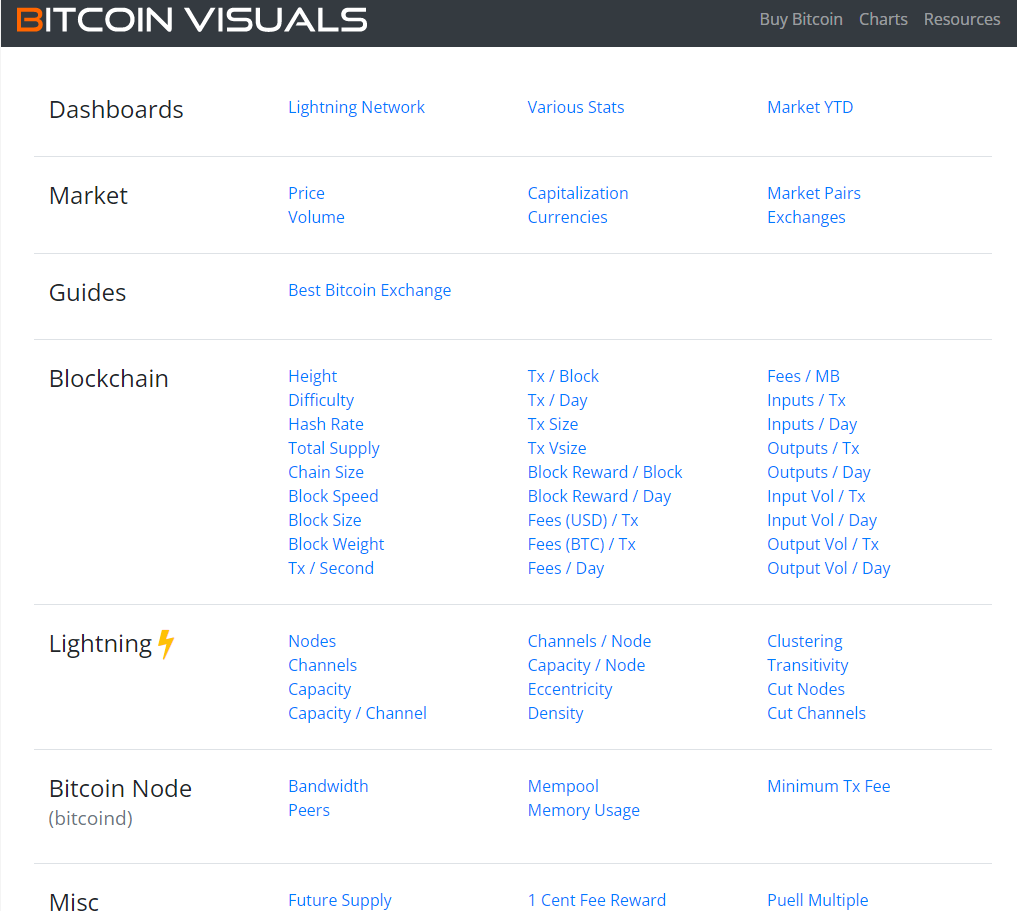Open Block Reward / Day link
Screen dimensions: 1017x911
coord(599,497)
